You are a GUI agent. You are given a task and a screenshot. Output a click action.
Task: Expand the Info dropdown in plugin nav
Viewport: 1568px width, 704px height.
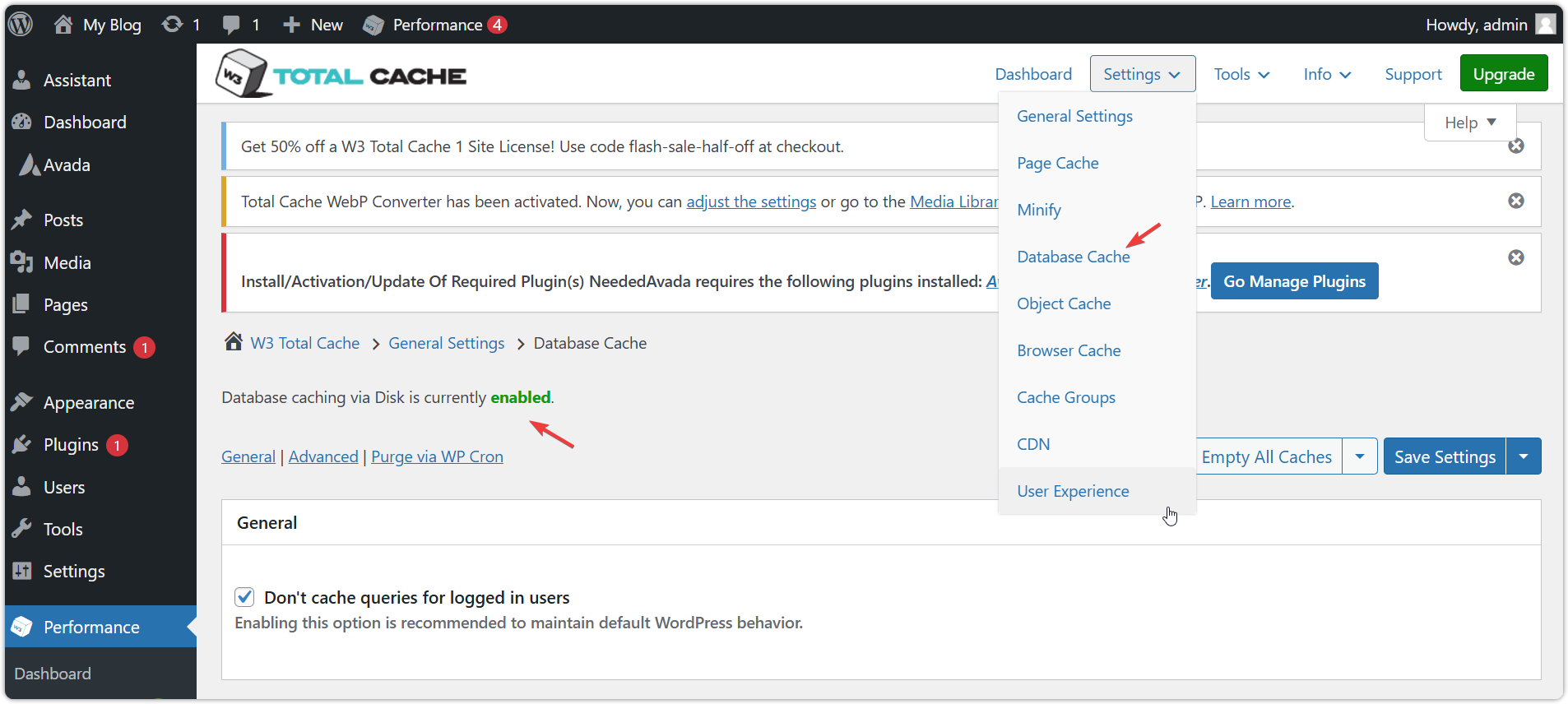coord(1327,74)
